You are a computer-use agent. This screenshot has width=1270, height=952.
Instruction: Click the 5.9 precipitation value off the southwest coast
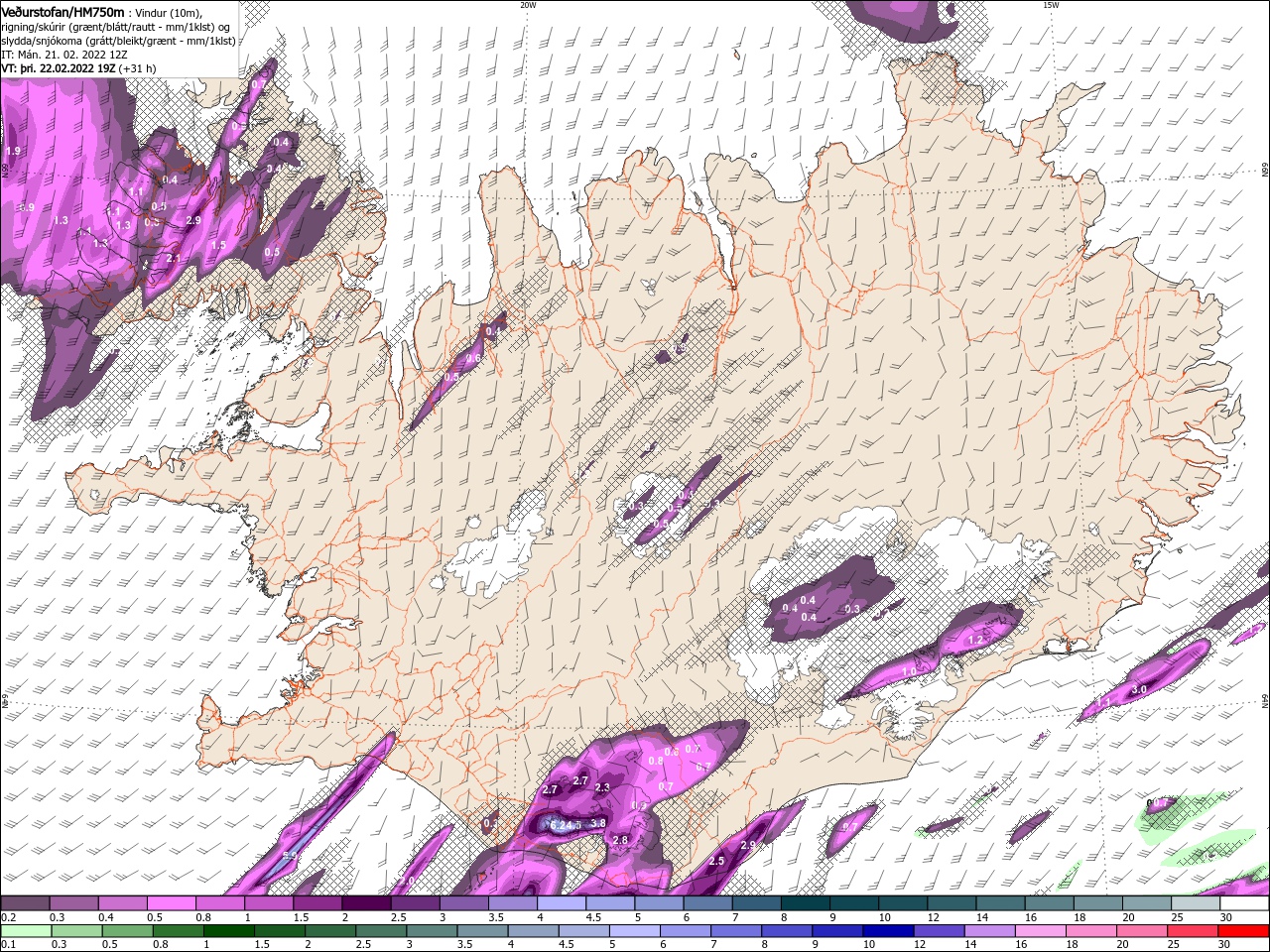(290, 856)
